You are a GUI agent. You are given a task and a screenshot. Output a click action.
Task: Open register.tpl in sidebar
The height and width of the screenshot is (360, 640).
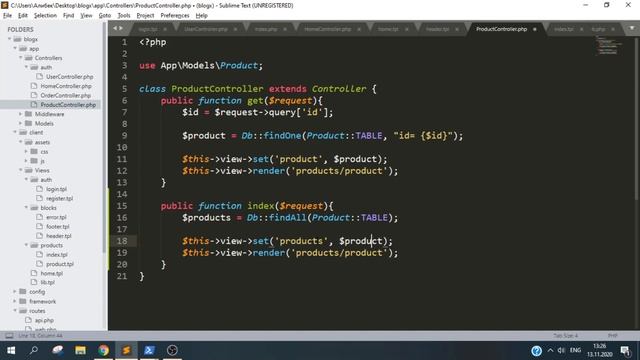click(59, 198)
